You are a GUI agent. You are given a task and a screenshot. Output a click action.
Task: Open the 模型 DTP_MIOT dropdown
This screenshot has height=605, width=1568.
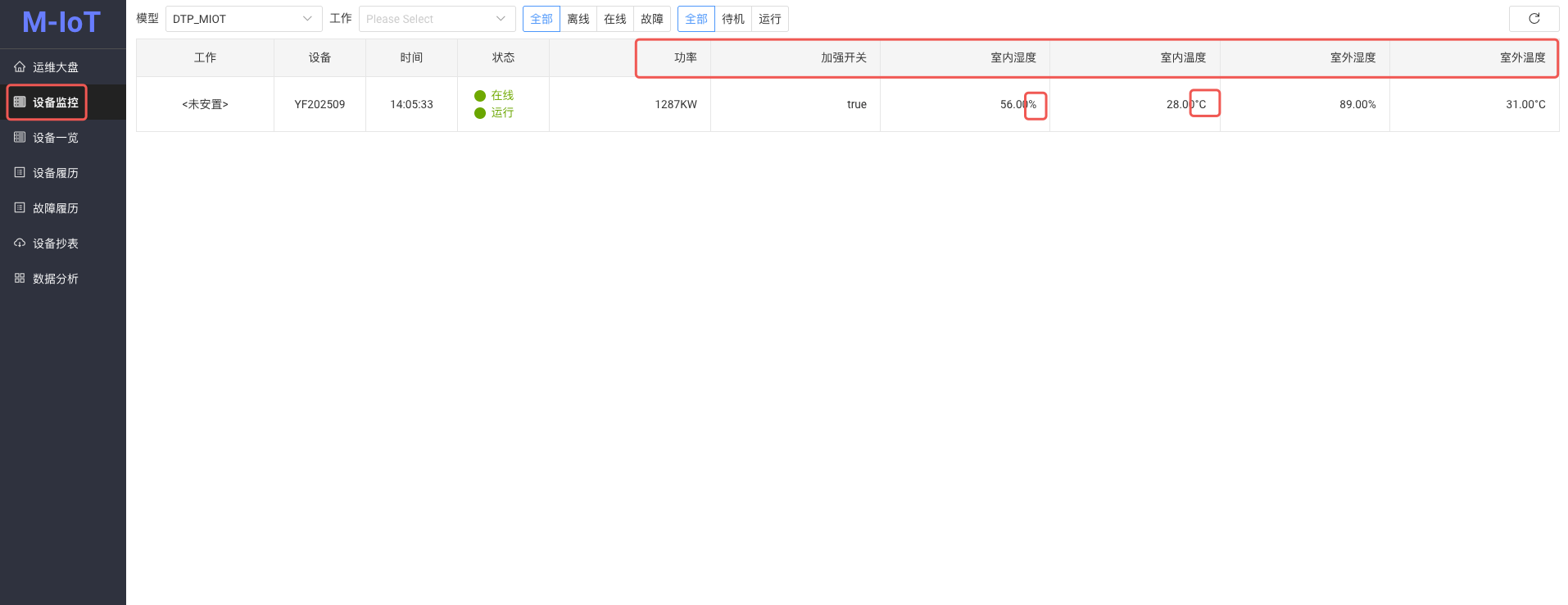click(x=233, y=19)
